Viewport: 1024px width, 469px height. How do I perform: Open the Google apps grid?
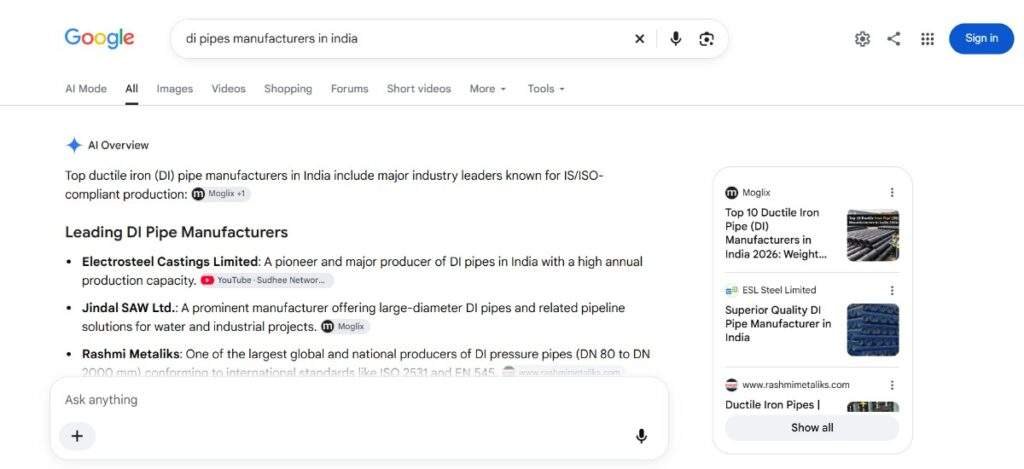(x=927, y=39)
